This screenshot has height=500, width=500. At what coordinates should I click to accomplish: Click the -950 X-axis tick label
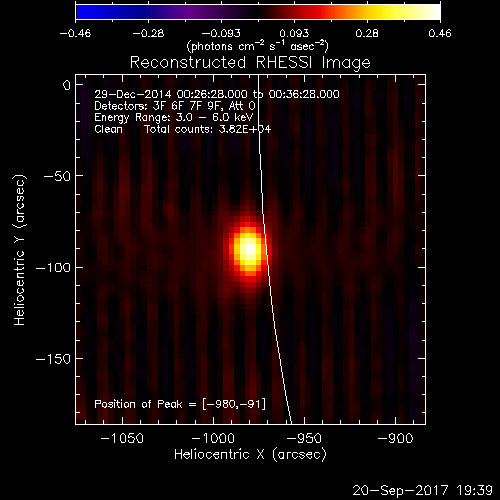[304, 438]
